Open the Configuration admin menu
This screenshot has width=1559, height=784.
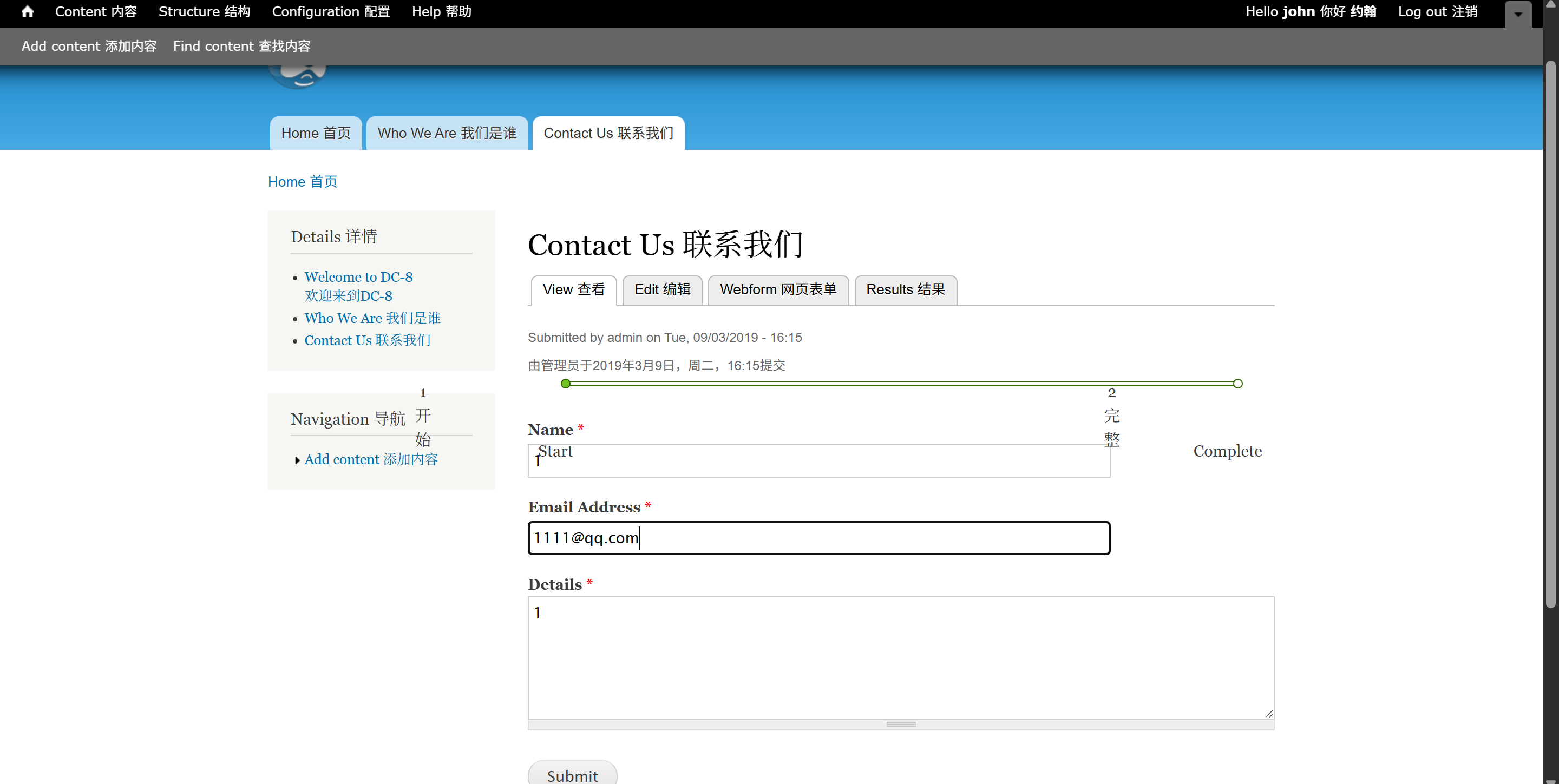330,11
